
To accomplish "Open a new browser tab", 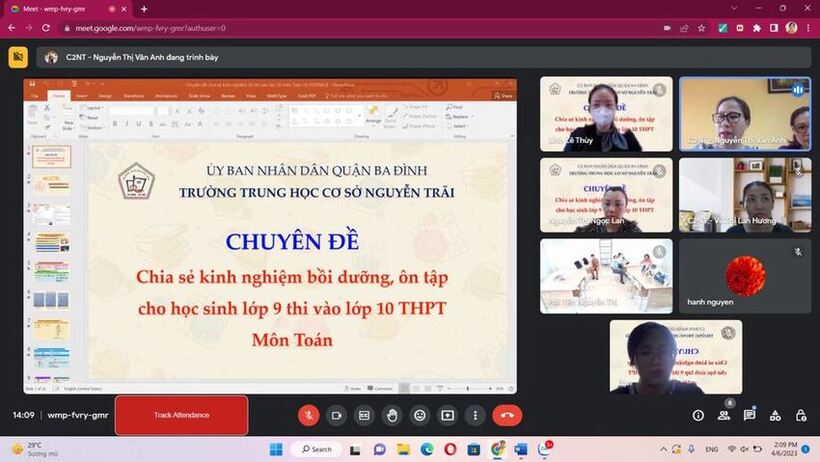I will (144, 9).
